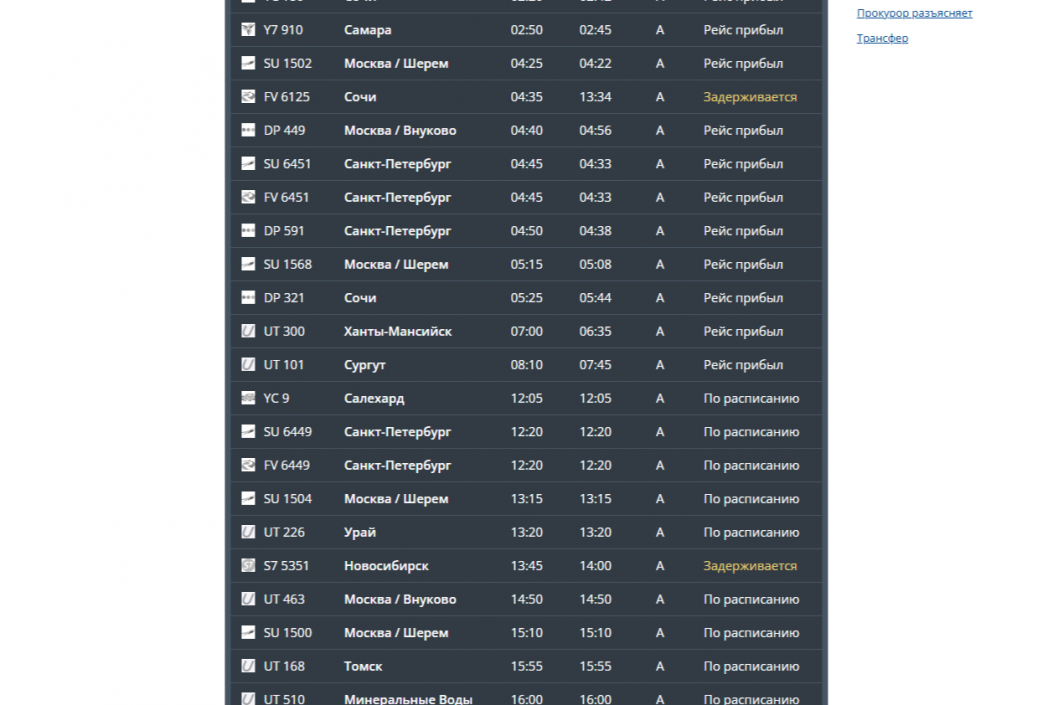The height and width of the screenshot is (705, 1058).
Task: Click flight number UT 101 to Сургут
Action: tap(284, 365)
